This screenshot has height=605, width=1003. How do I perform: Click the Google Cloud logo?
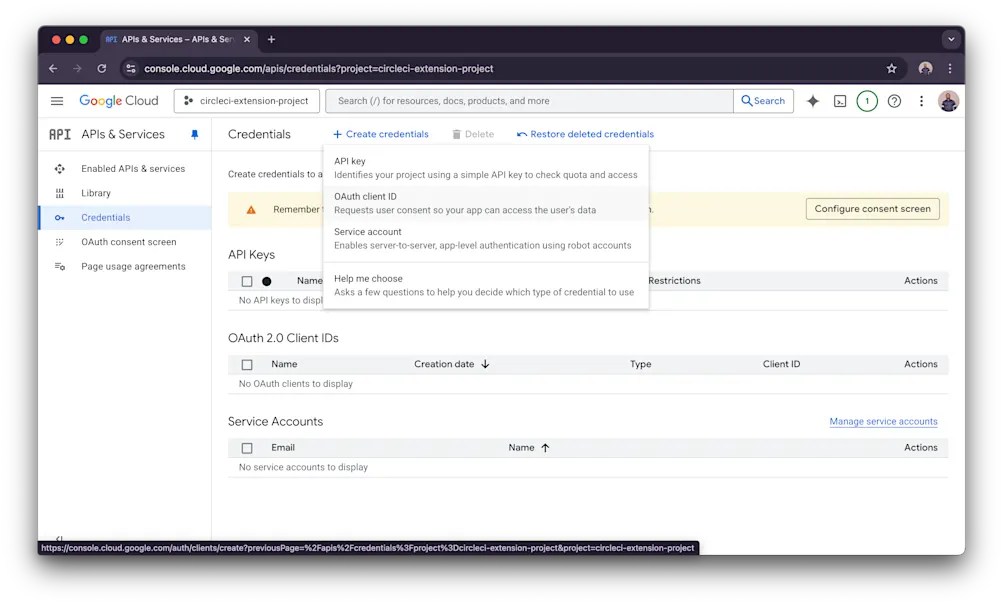point(119,101)
